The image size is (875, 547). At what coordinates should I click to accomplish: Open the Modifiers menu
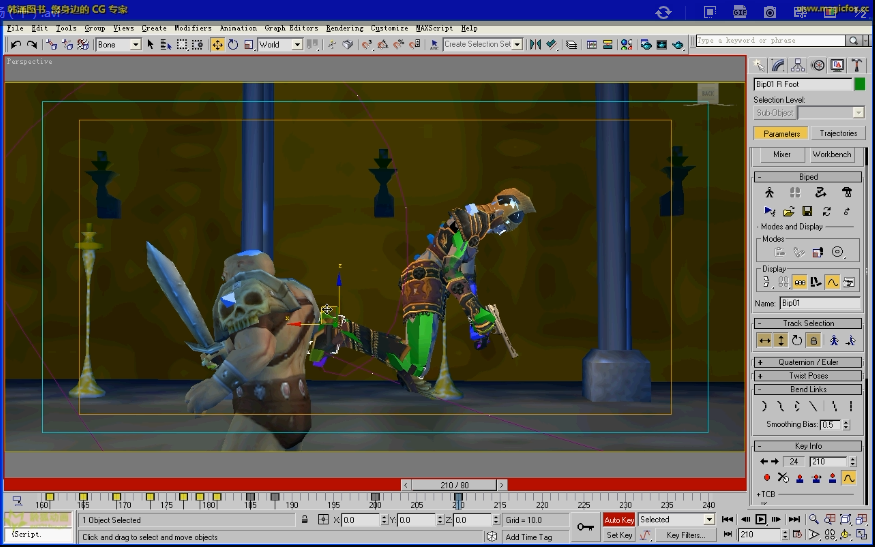coord(193,28)
